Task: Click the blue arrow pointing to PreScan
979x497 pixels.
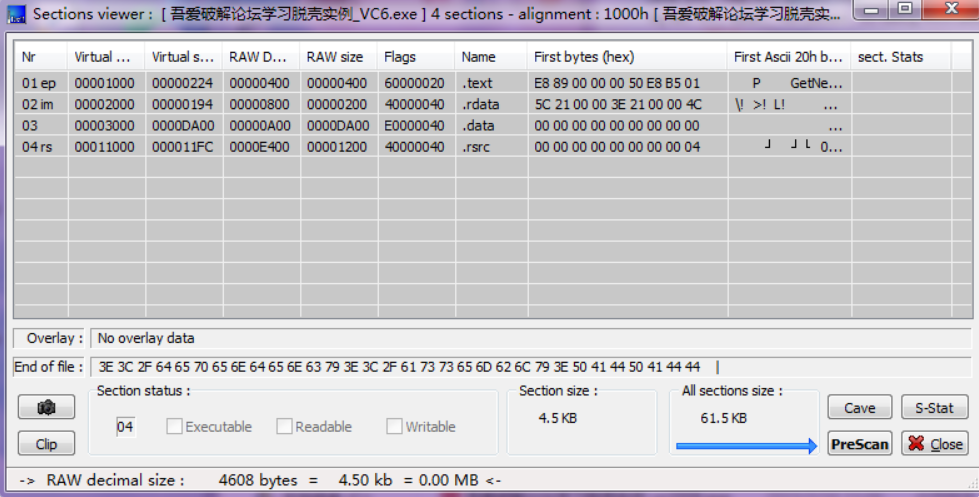Action: point(746,445)
